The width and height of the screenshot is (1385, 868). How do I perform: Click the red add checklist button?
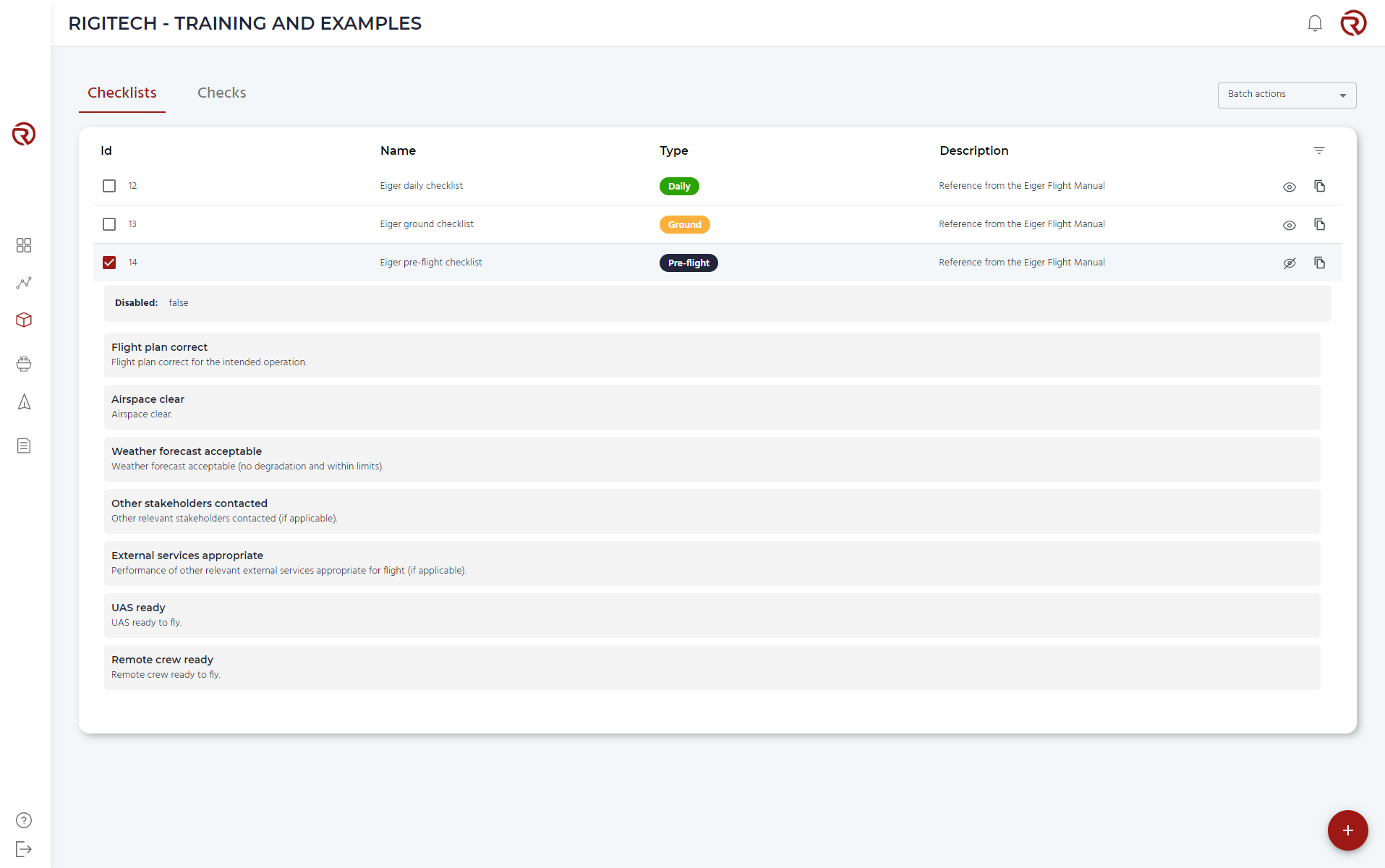pos(1347,830)
